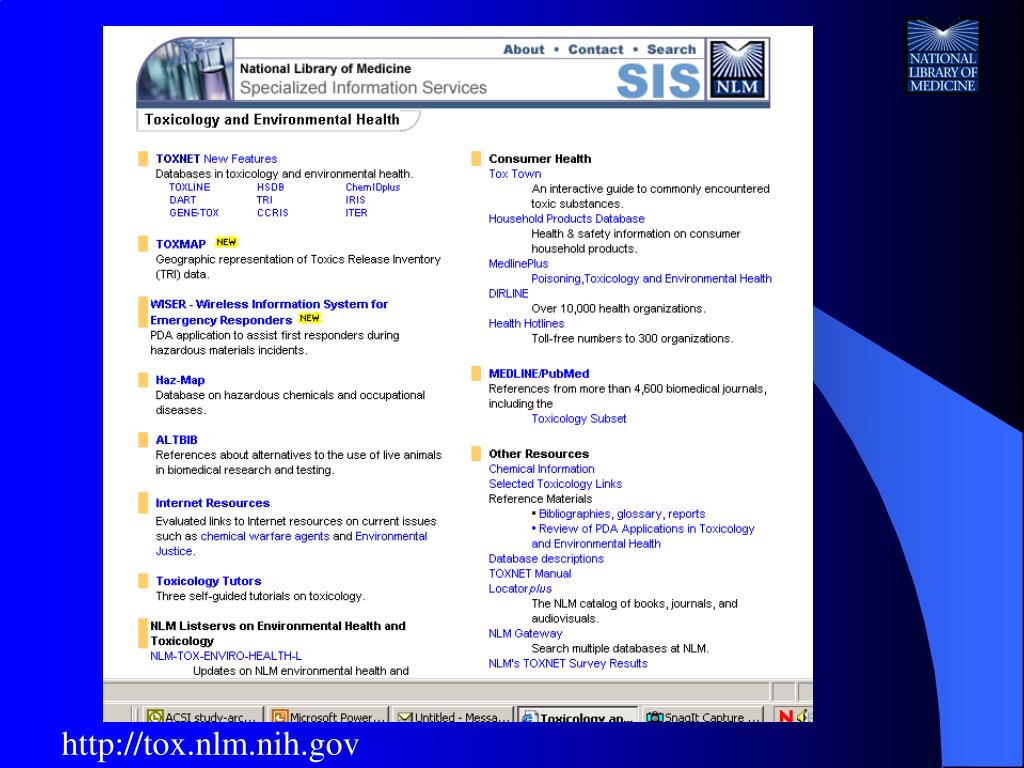Viewport: 1024px width, 768px height.
Task: Follow the chemical warfare agents link
Action: (x=264, y=536)
